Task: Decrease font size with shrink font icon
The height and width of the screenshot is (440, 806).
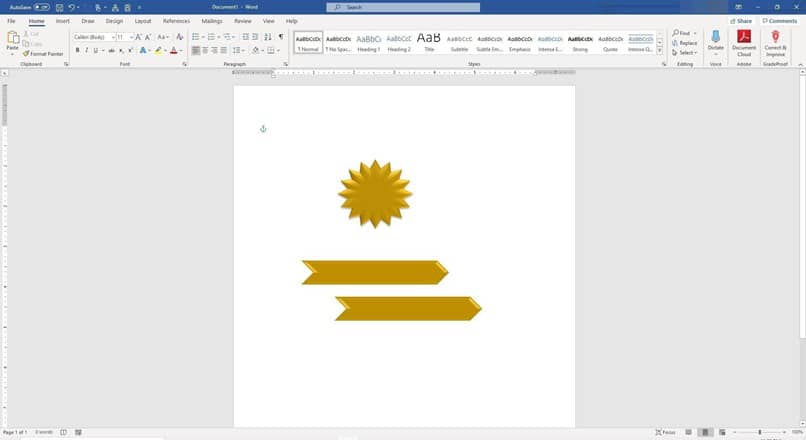Action: [x=148, y=37]
